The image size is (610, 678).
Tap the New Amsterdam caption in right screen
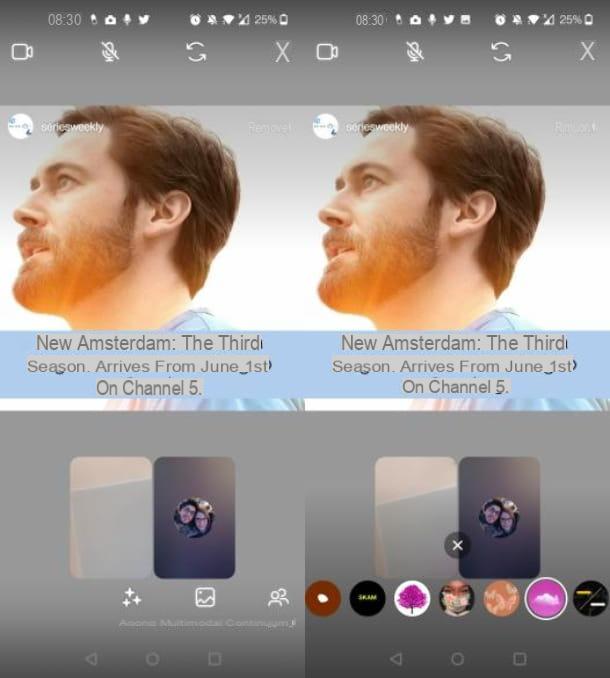454,365
